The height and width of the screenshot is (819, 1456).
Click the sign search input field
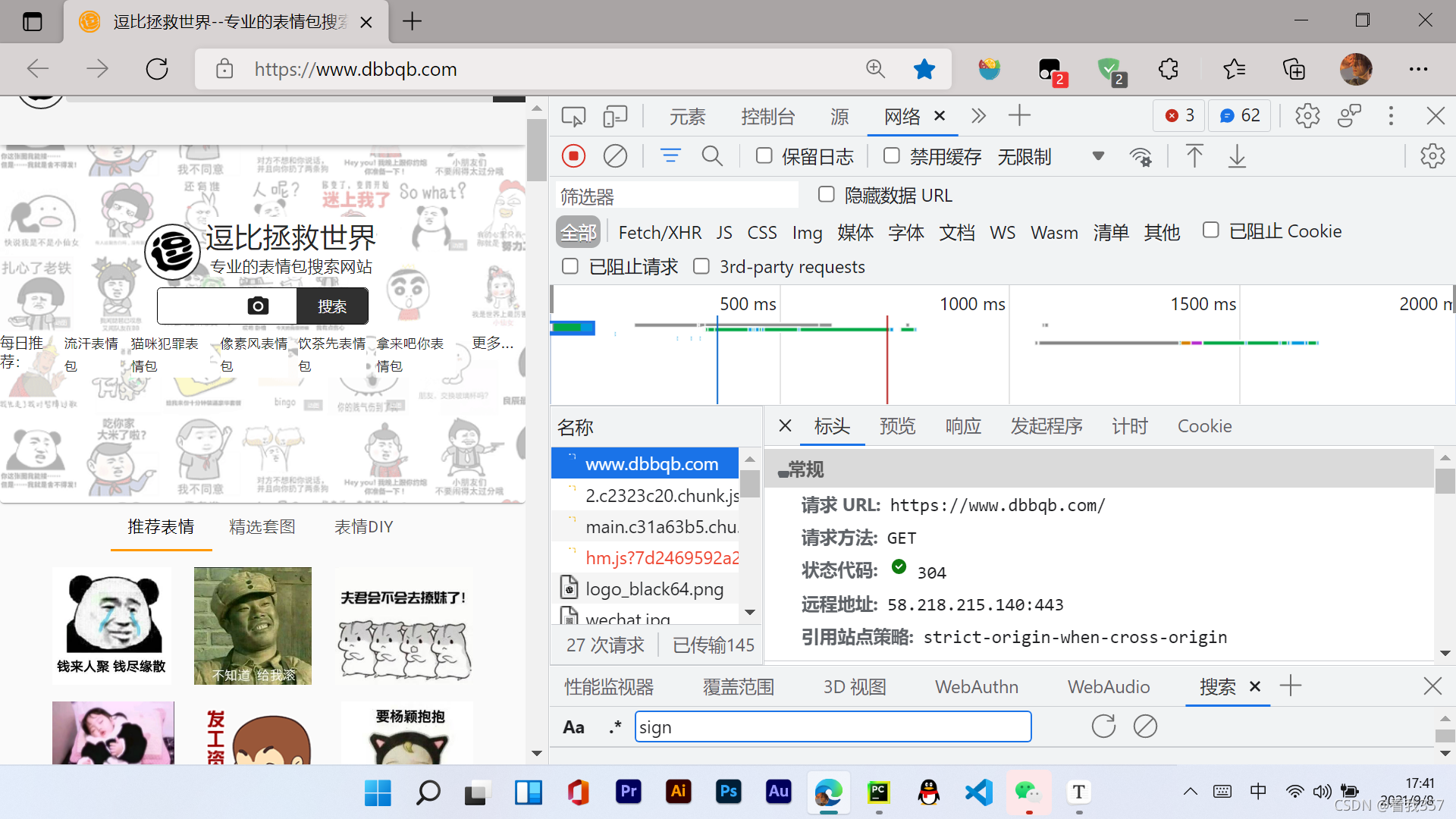pos(833,727)
